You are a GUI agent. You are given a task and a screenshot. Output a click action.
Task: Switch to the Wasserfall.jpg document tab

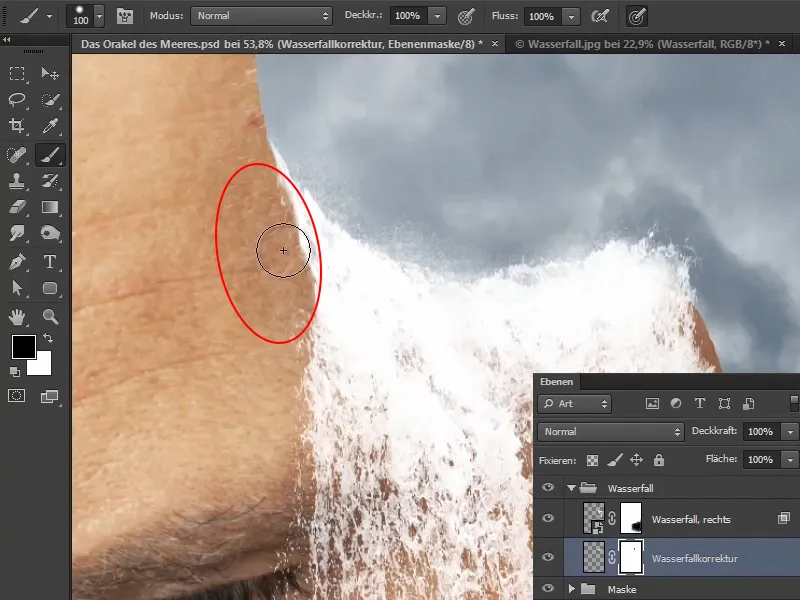point(642,44)
